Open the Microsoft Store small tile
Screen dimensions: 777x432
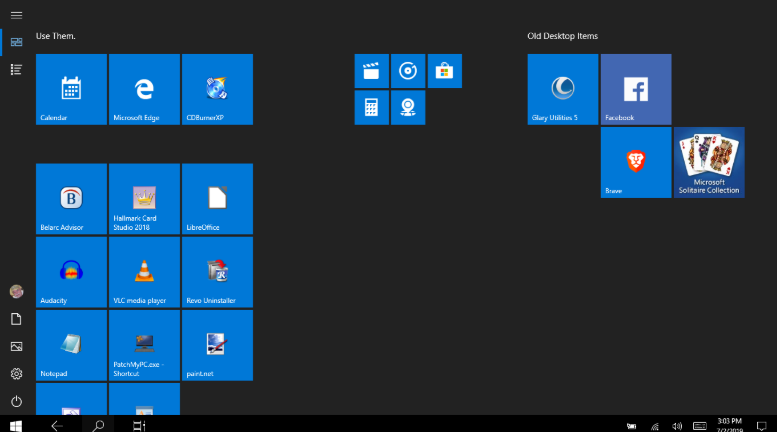pos(444,71)
